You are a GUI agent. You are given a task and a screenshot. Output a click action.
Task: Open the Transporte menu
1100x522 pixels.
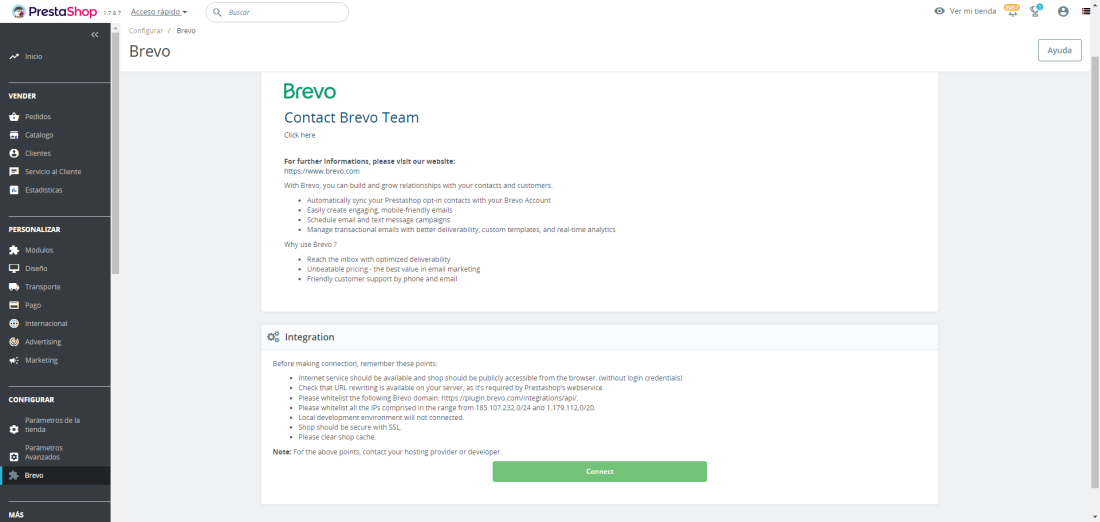43,287
